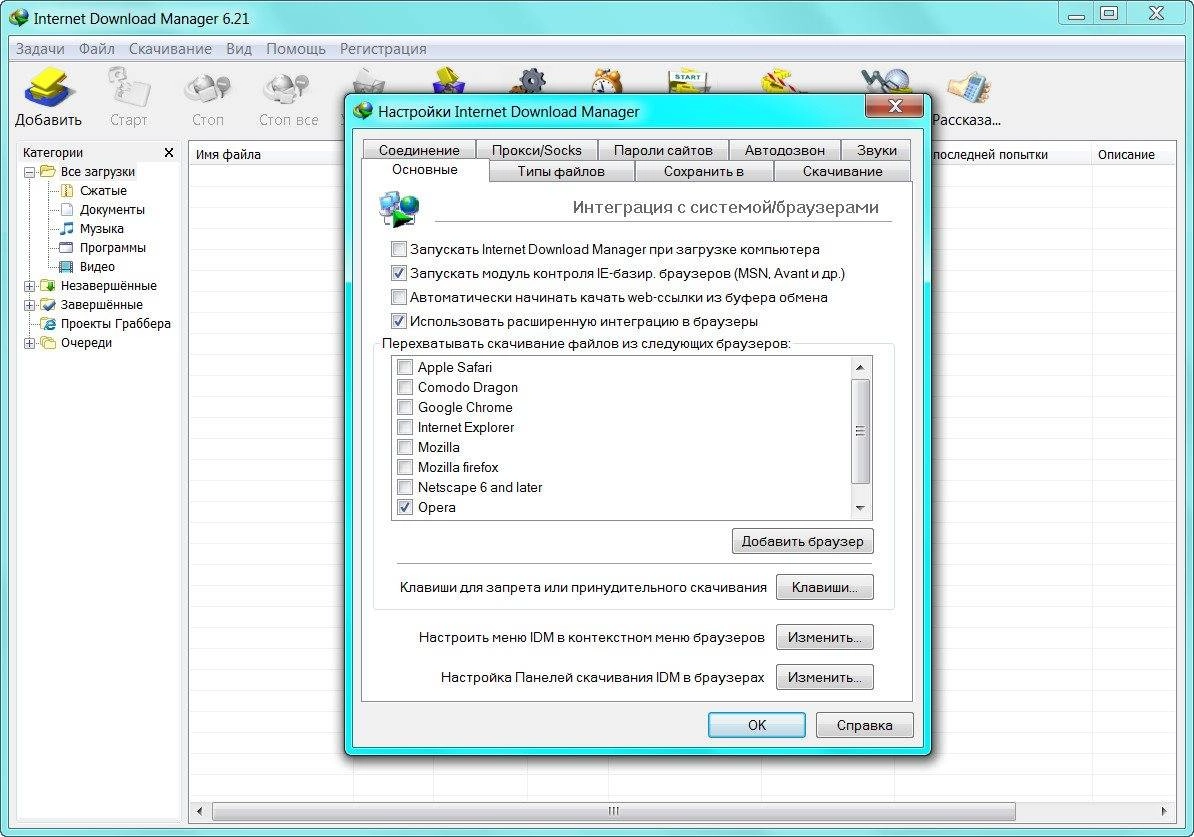Check Netscape 6 and later checkbox

[405, 487]
